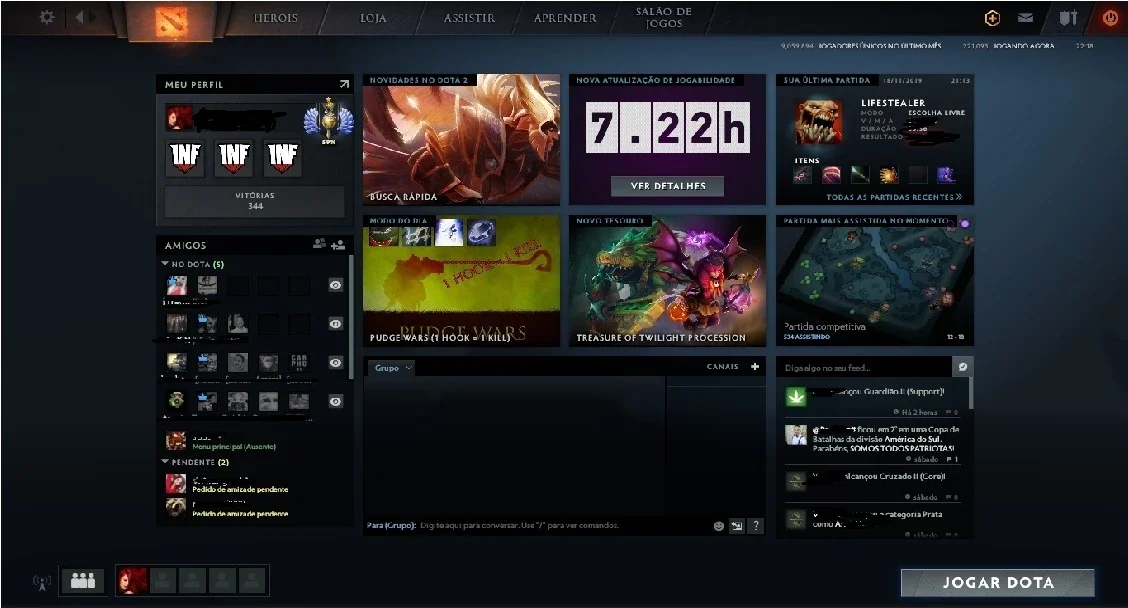
Task: Click the 'Menu principal (Ausente)' friend
Action: 255,440
